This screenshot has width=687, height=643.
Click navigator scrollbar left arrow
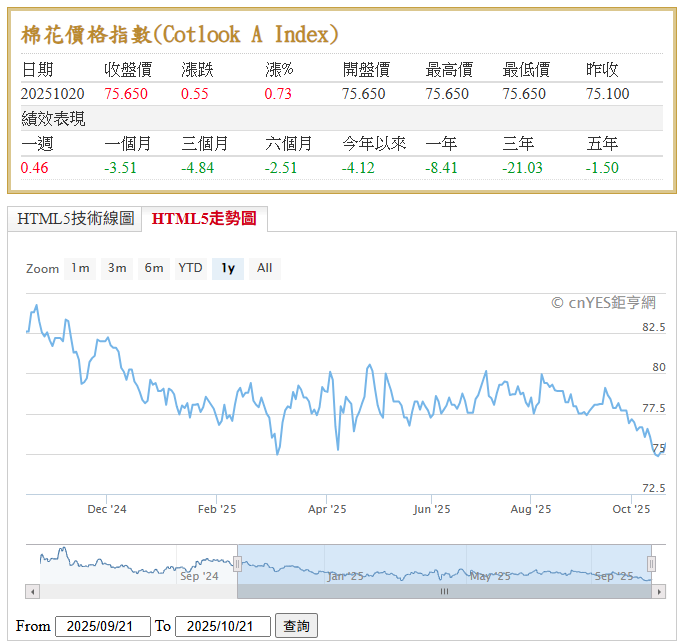32,592
